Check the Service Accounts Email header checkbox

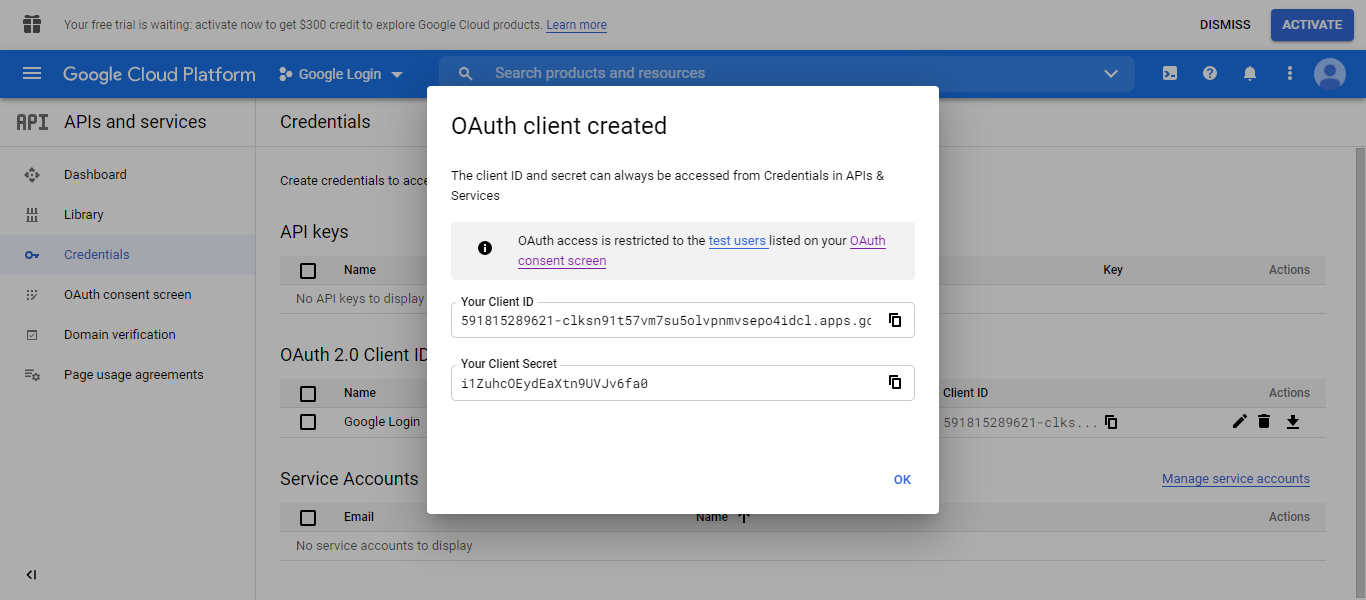tap(307, 516)
